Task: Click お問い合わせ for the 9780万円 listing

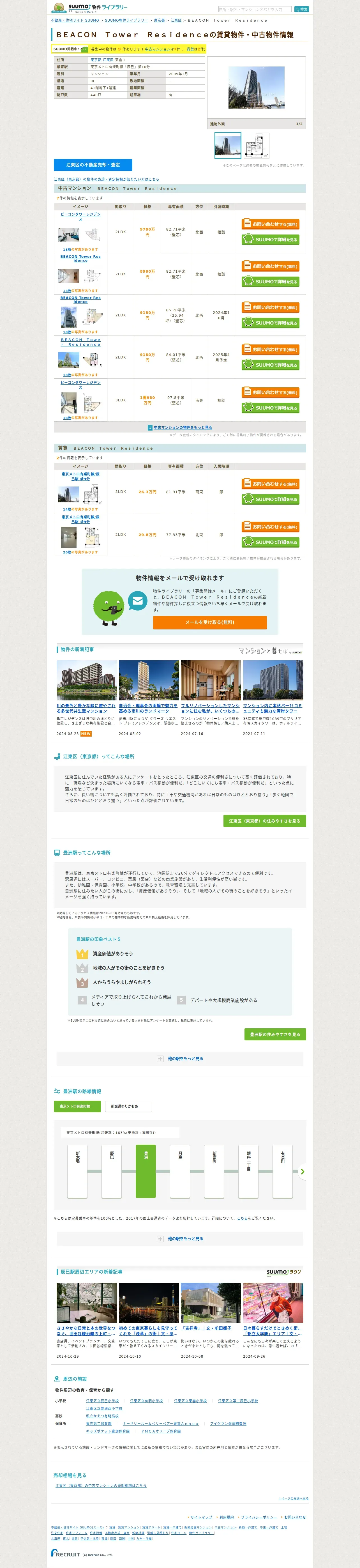Action: 271,224
